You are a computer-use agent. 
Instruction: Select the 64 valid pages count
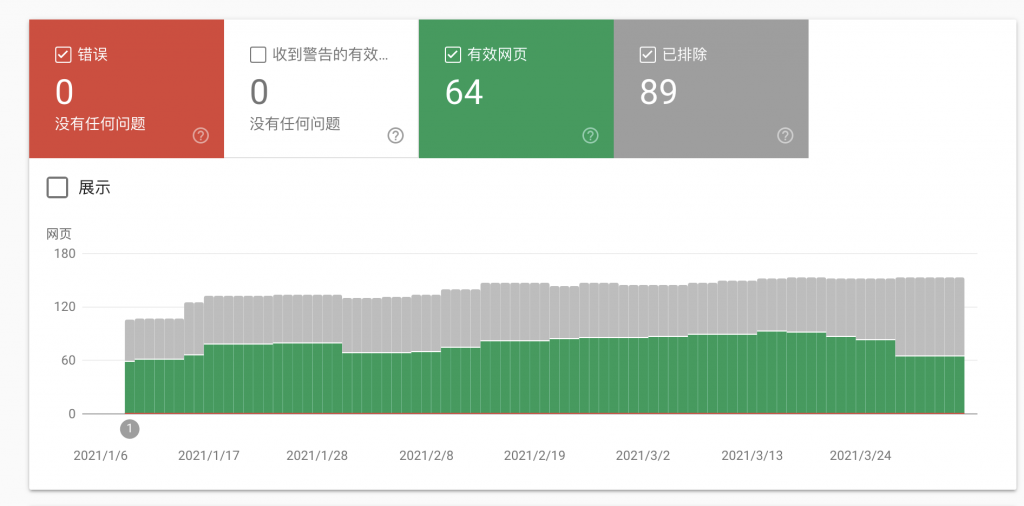click(x=464, y=93)
